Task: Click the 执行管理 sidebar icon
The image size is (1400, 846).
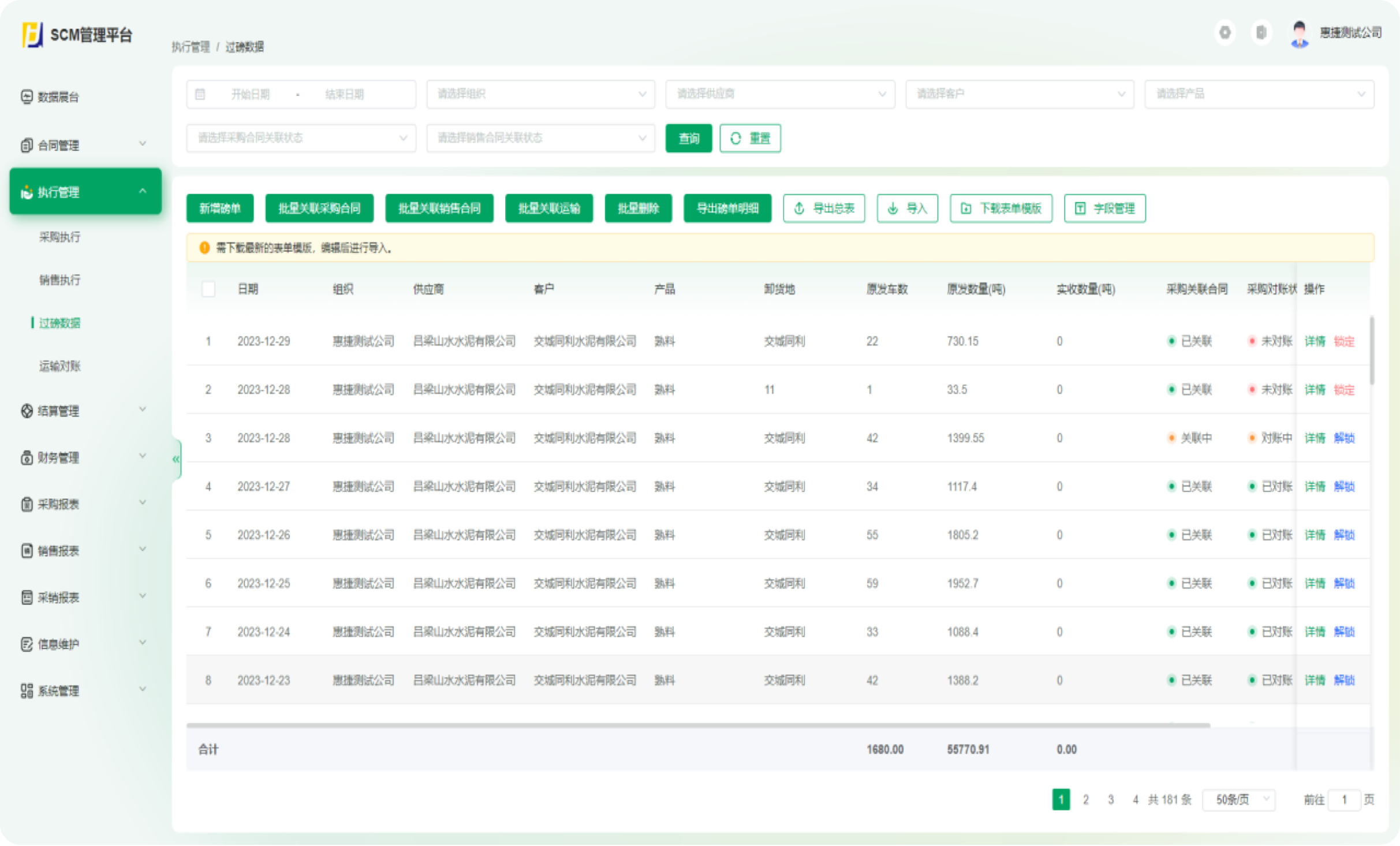Action: coord(27,192)
